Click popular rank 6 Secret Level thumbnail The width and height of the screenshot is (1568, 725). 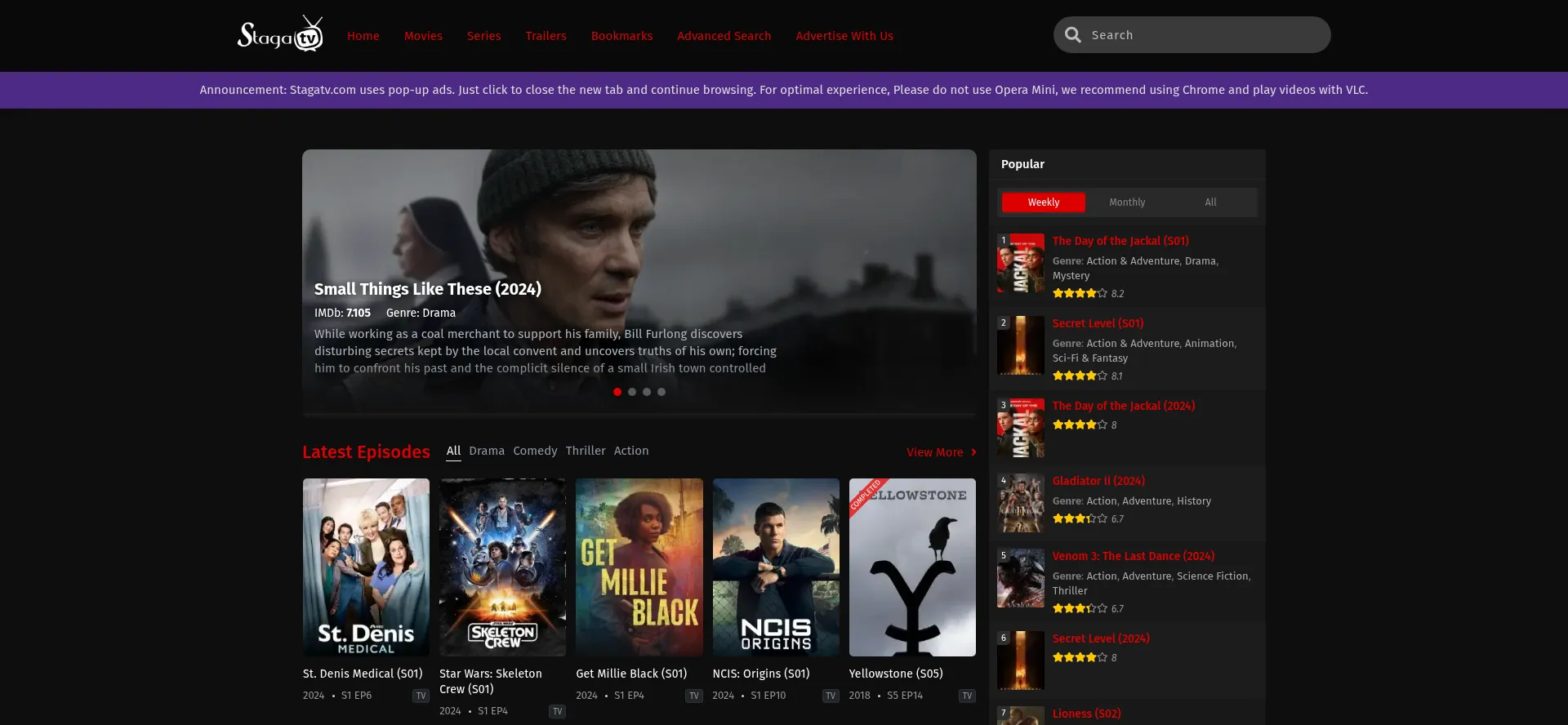click(x=1021, y=661)
